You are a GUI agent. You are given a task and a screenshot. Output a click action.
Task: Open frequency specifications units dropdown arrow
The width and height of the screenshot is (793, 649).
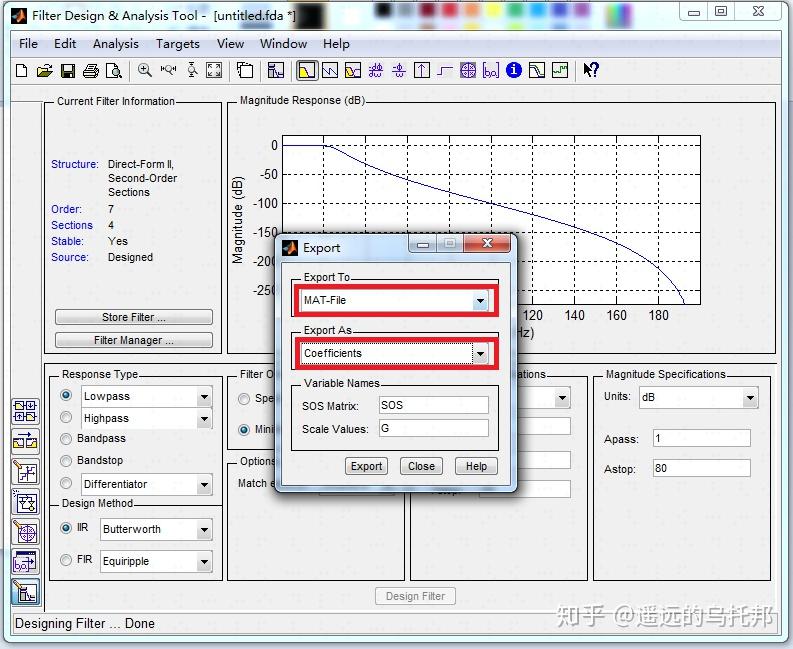point(562,398)
